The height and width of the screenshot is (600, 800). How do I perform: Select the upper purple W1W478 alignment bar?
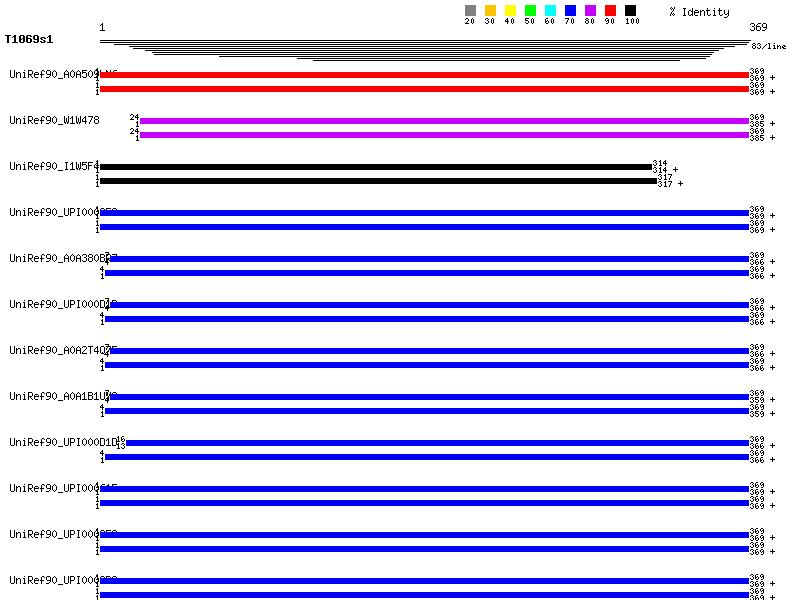click(444, 121)
